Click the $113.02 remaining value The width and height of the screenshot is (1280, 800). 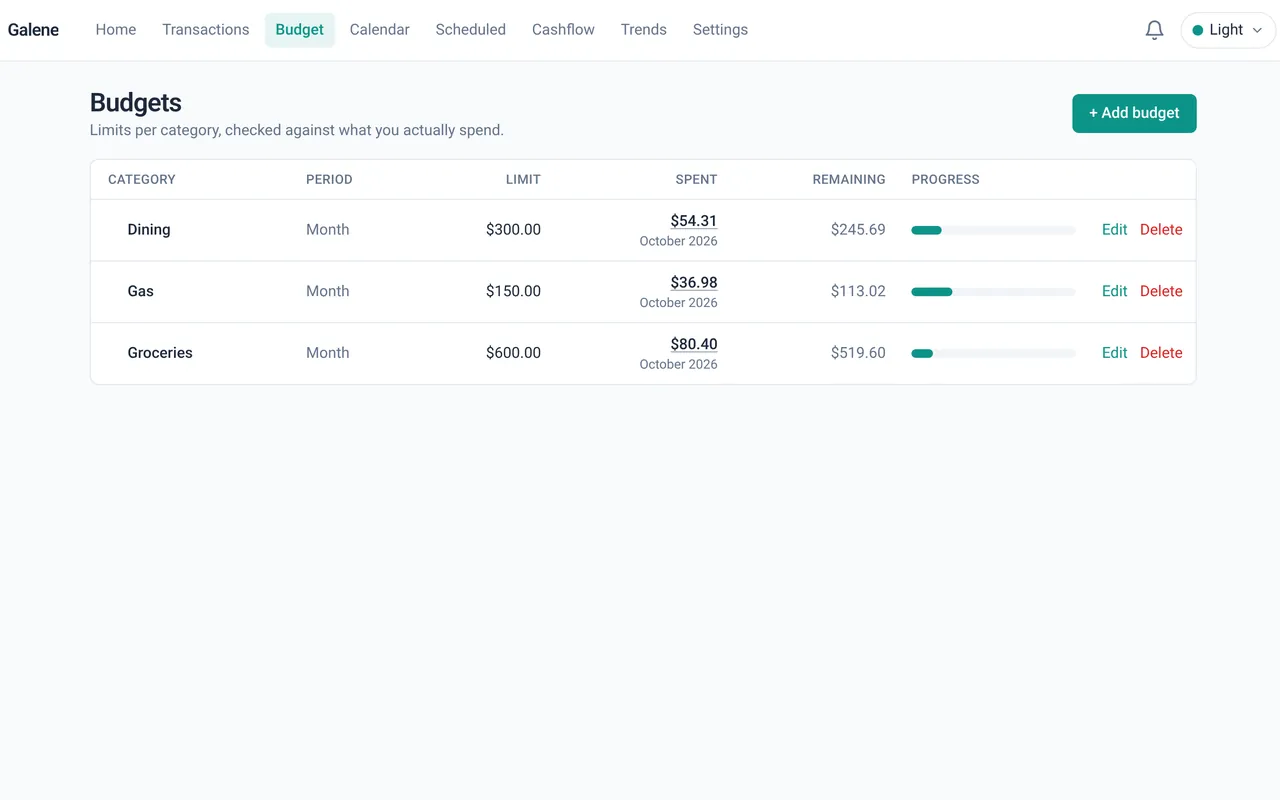858,291
